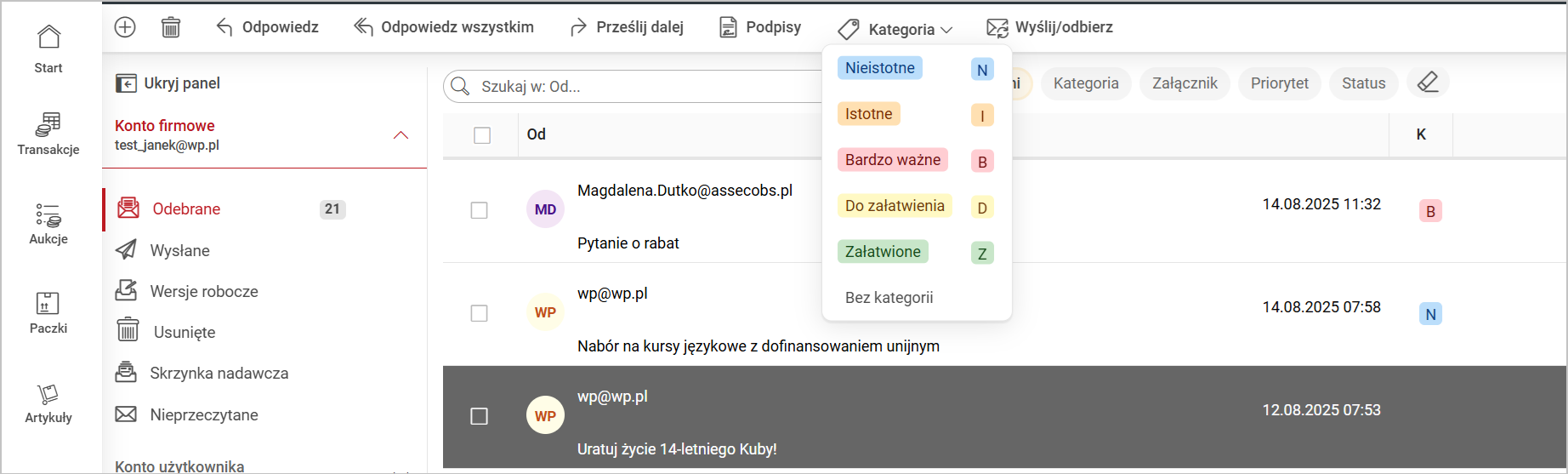Click the eraser clear-filters icon
Screen dimensions: 1568x474
pyautogui.click(x=1428, y=83)
